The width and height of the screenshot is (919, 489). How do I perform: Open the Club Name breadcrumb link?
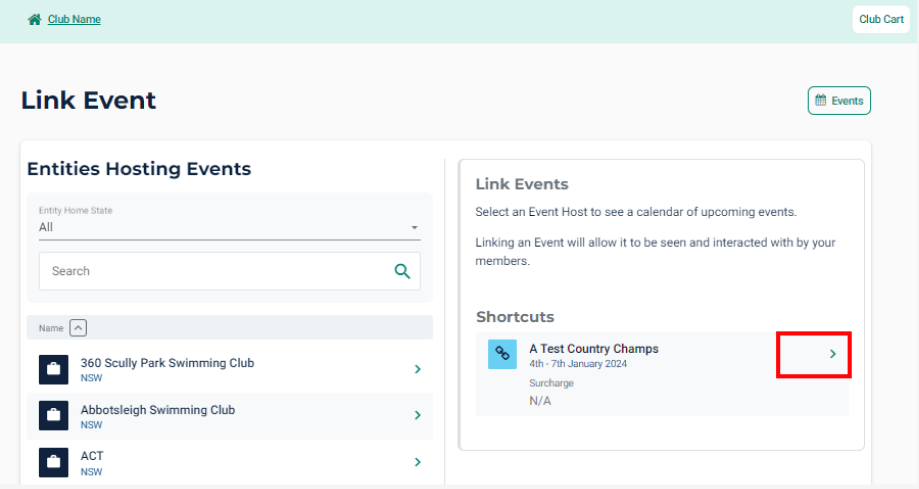74,19
